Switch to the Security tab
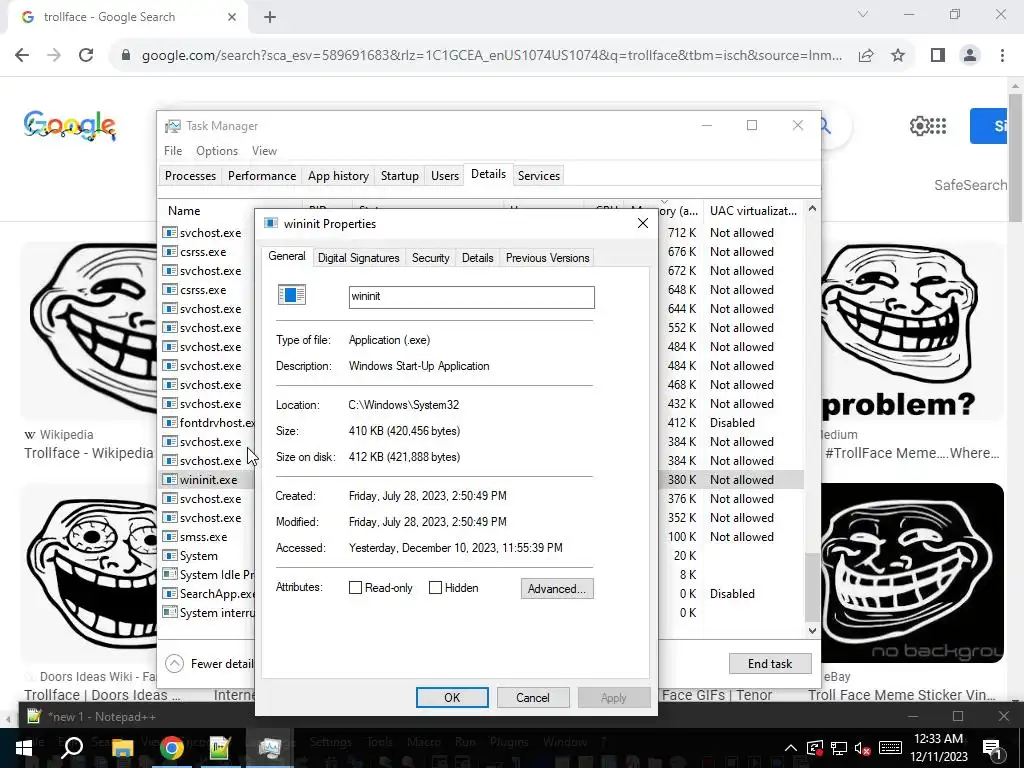The image size is (1024, 768). pos(430,258)
